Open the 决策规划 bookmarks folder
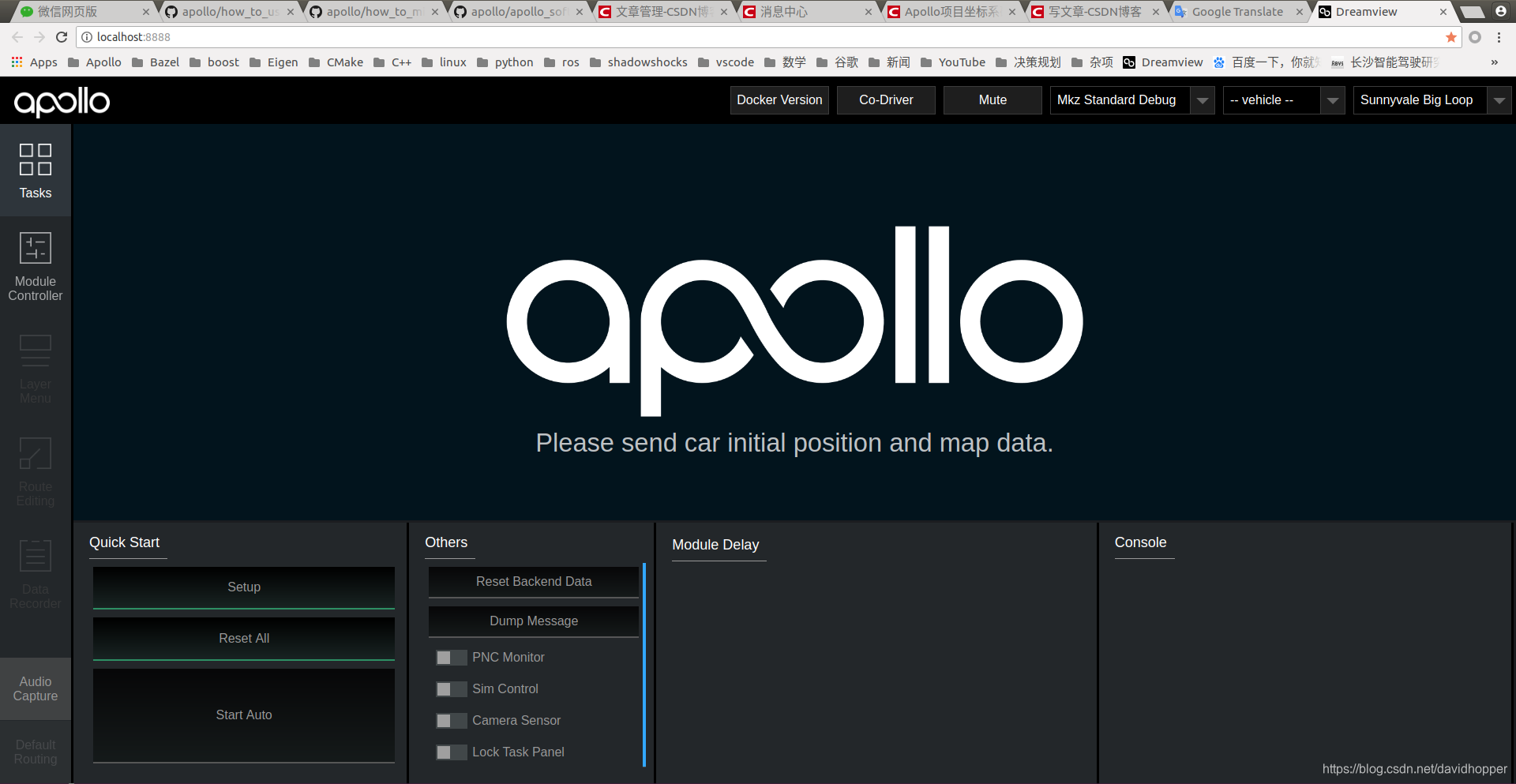This screenshot has width=1516, height=784. click(1028, 62)
